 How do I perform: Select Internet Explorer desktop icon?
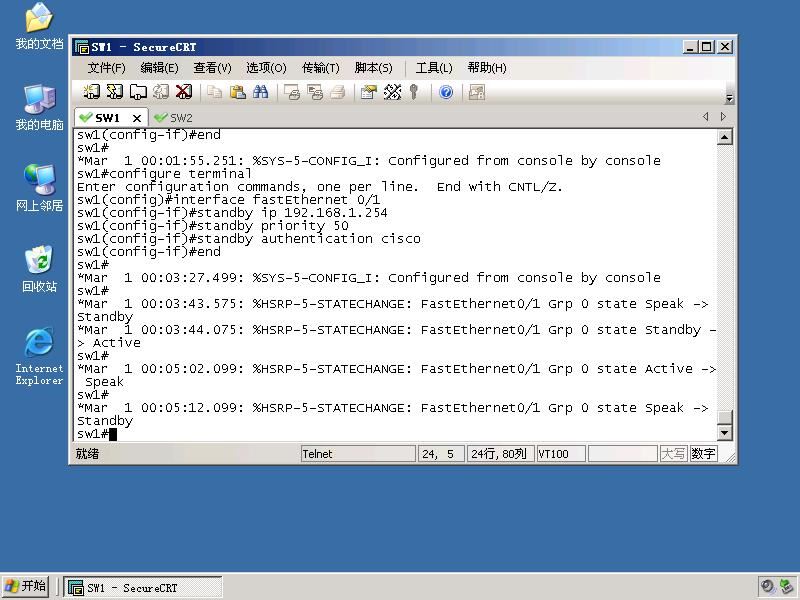click(x=39, y=356)
